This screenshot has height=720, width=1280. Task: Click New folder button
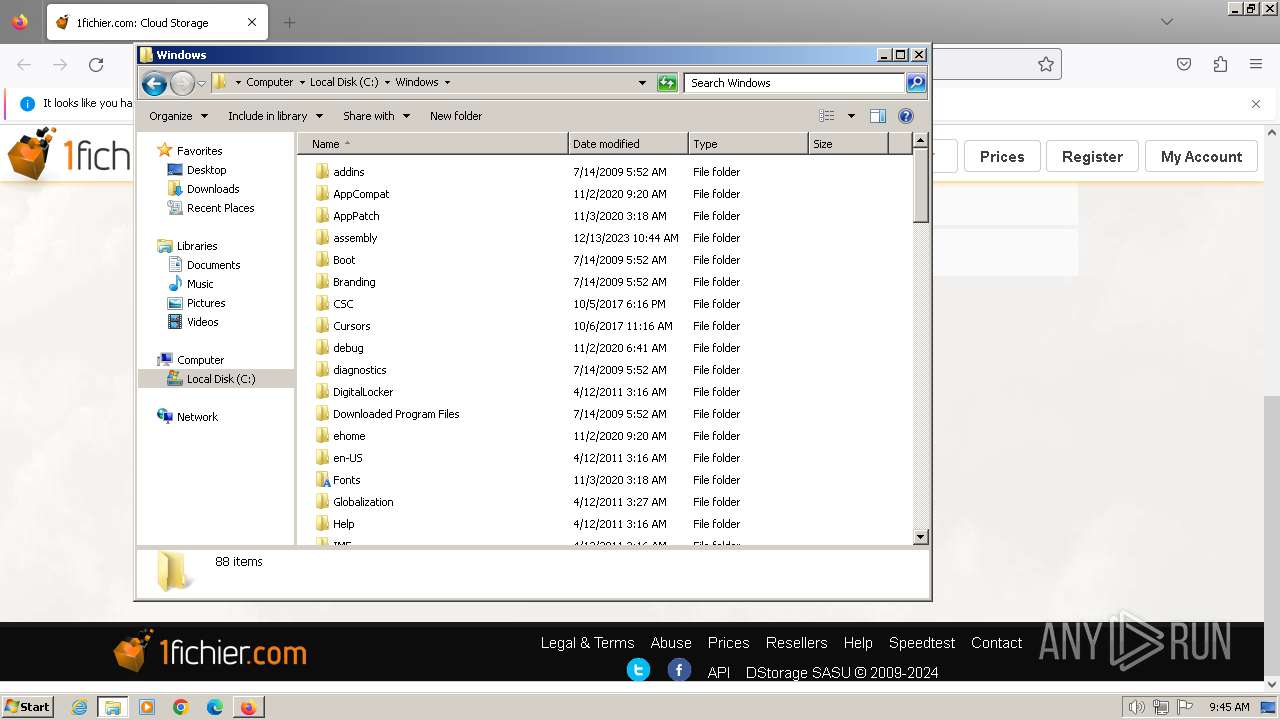[456, 116]
